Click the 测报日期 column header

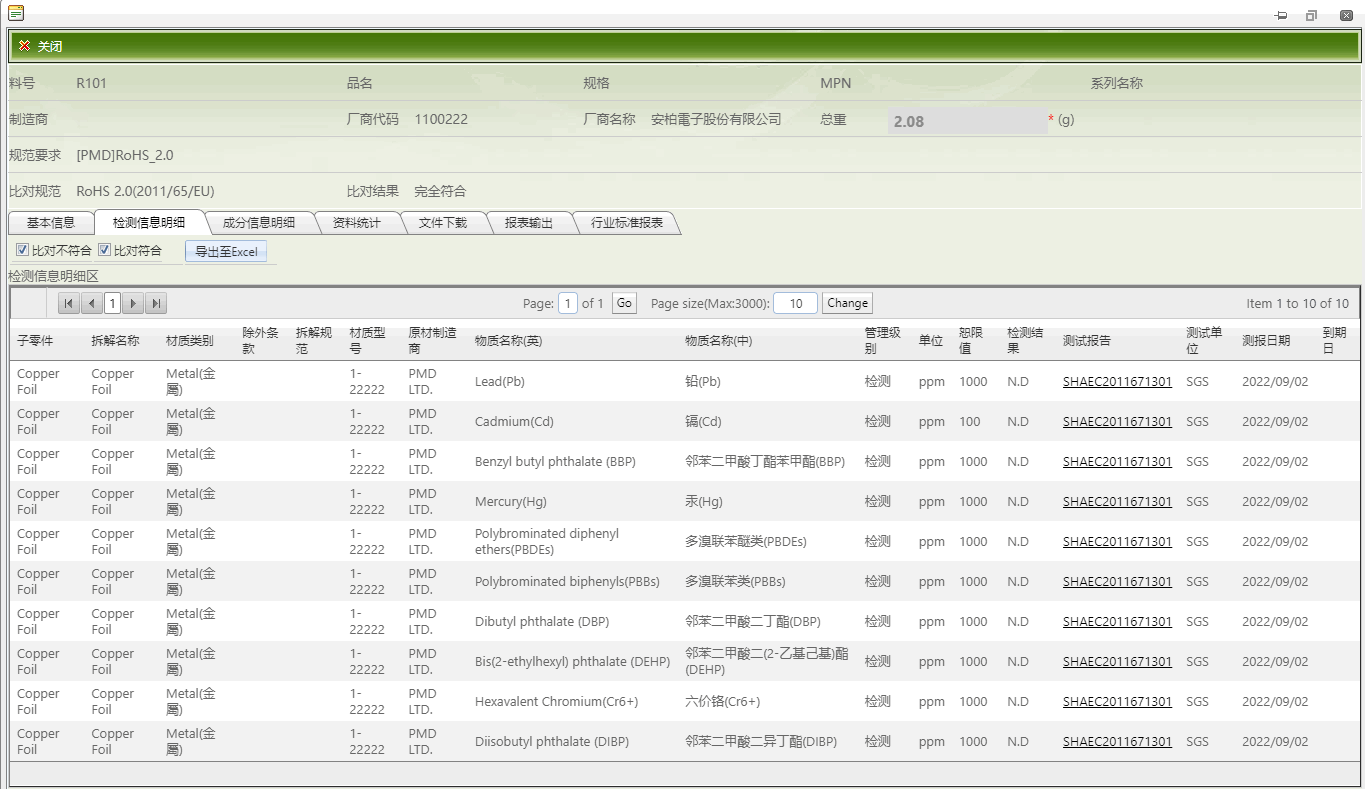tap(1266, 341)
